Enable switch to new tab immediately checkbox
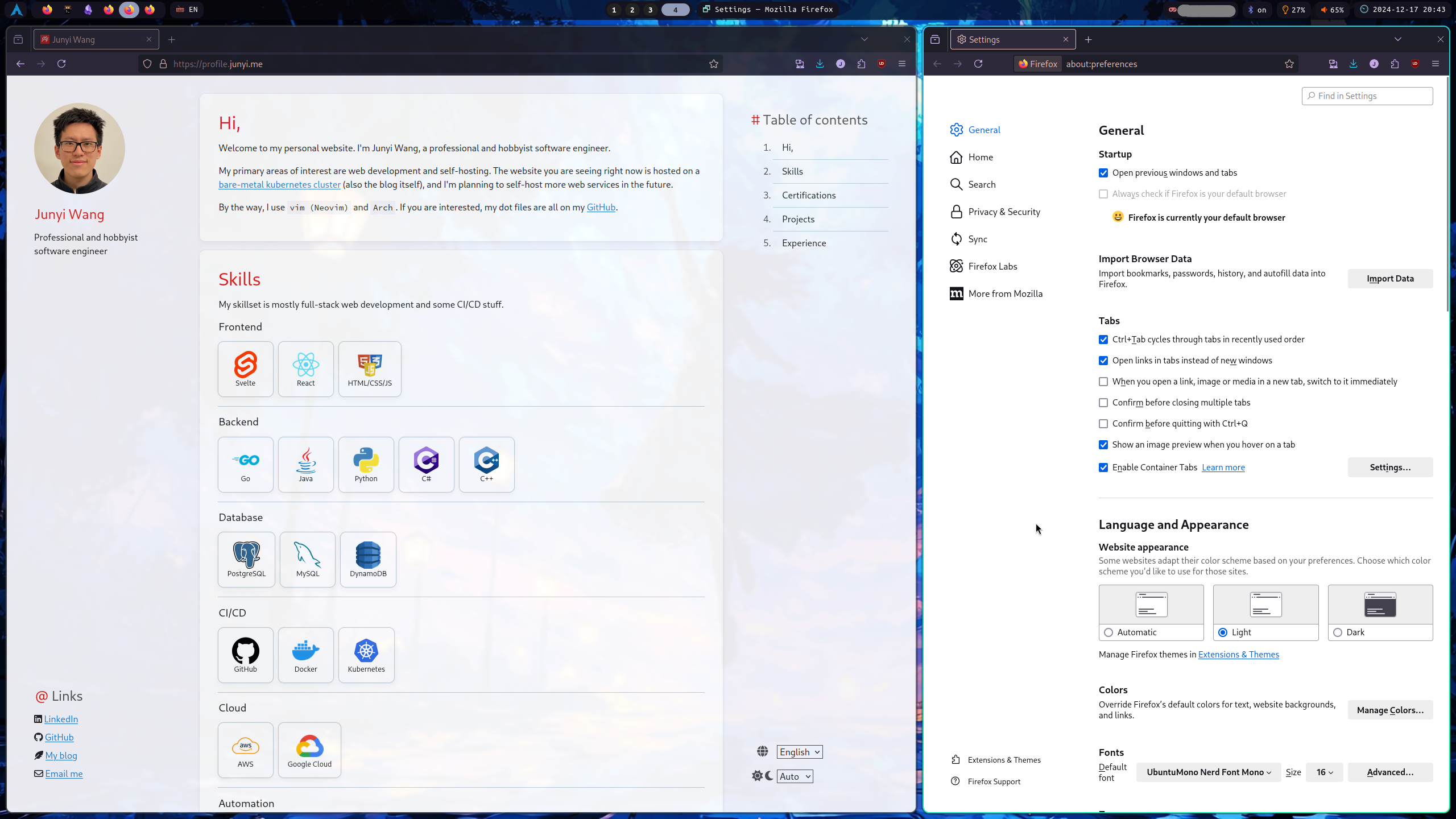This screenshot has width=1456, height=819. 1103,382
